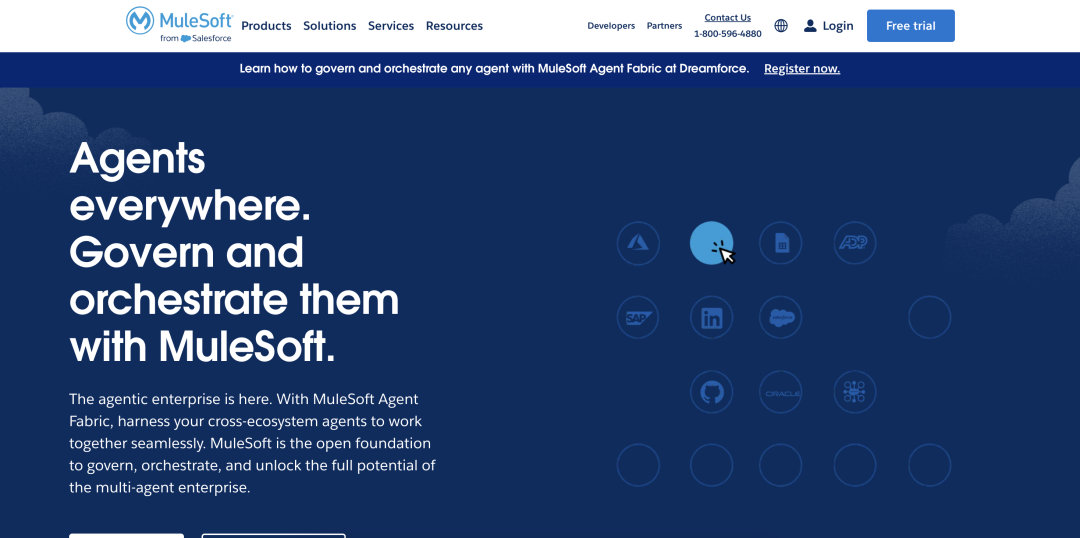Select the SAP logo circle
The height and width of the screenshot is (538, 1080).
point(638,318)
